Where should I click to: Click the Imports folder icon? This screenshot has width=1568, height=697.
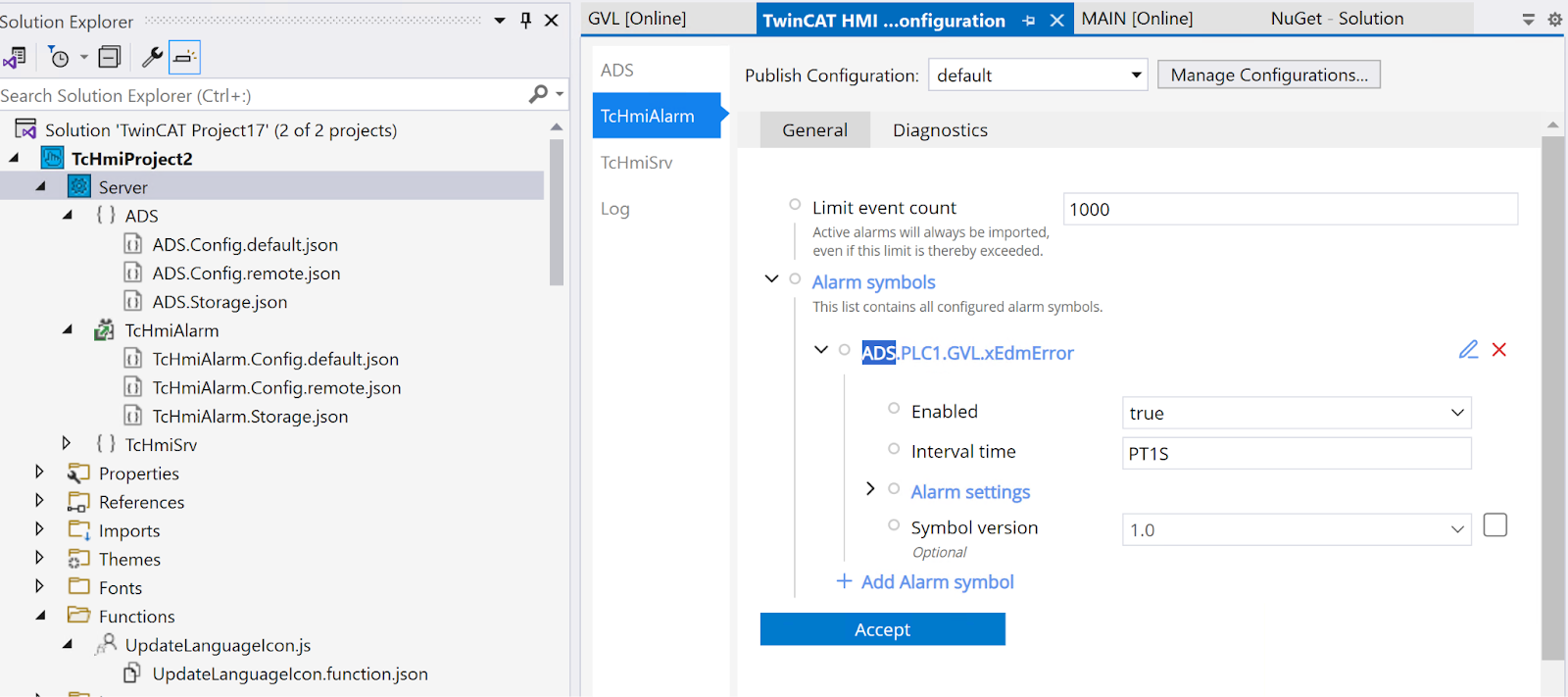[x=78, y=530]
